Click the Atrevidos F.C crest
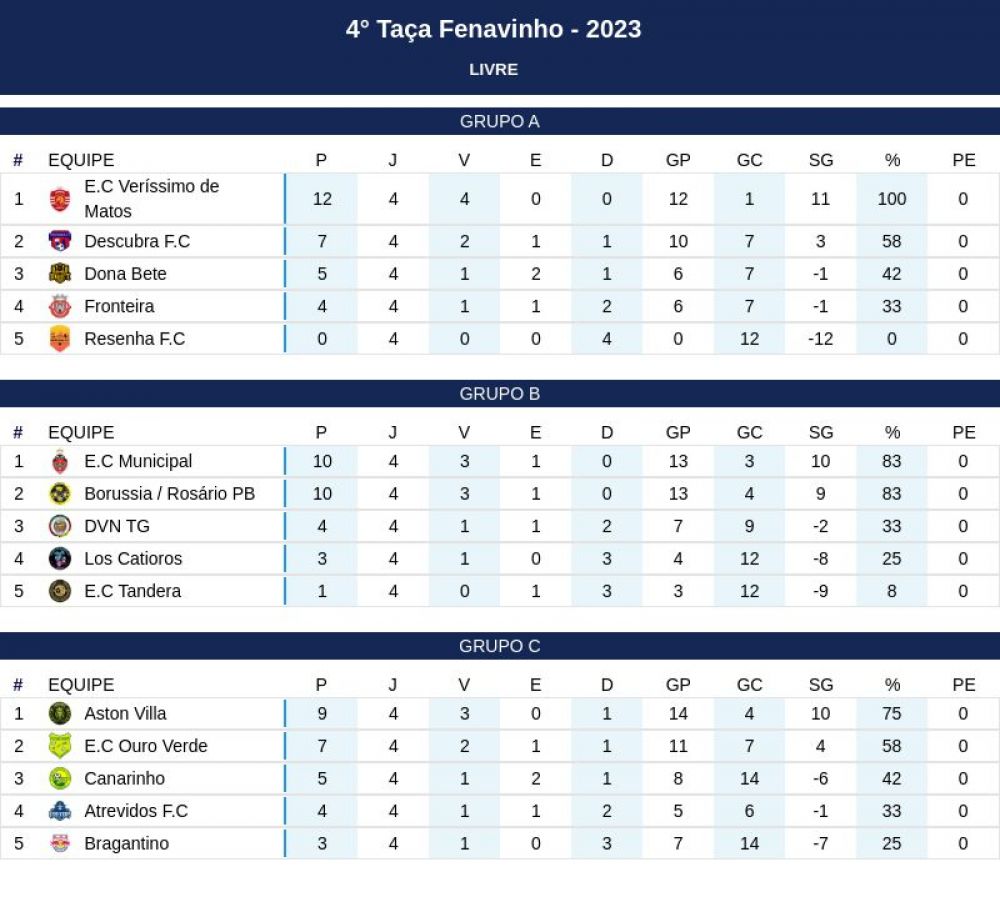Viewport: 1000px width, 902px height. pyautogui.click(x=60, y=811)
